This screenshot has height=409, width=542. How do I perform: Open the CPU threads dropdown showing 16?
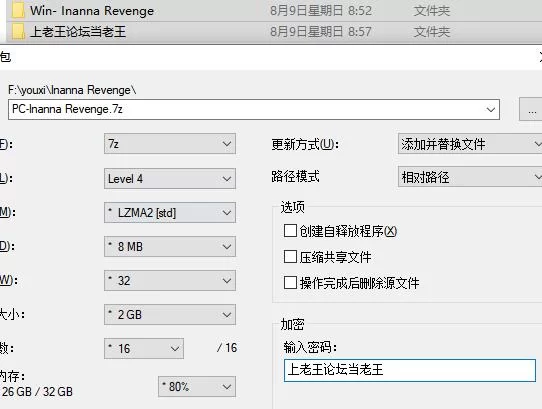pyautogui.click(x=144, y=348)
